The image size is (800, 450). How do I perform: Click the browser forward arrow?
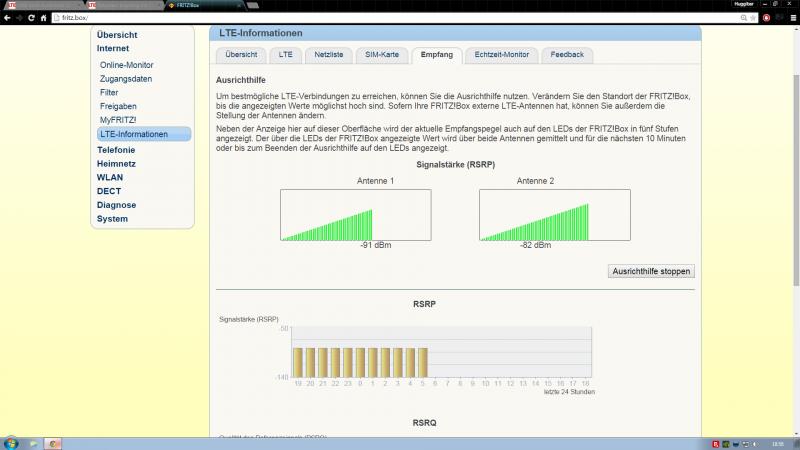[x=19, y=18]
